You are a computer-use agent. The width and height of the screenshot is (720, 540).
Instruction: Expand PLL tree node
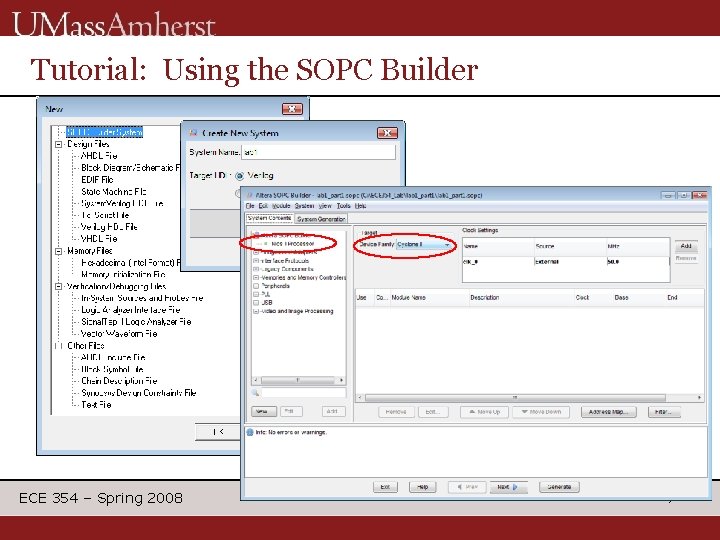(x=256, y=294)
